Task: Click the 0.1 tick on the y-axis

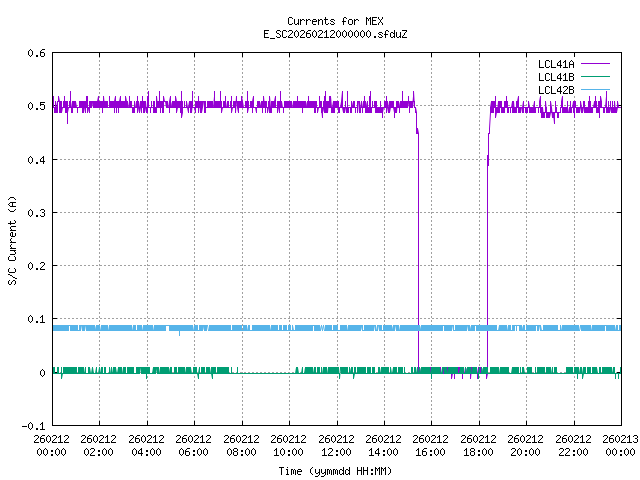Action: click(35, 320)
